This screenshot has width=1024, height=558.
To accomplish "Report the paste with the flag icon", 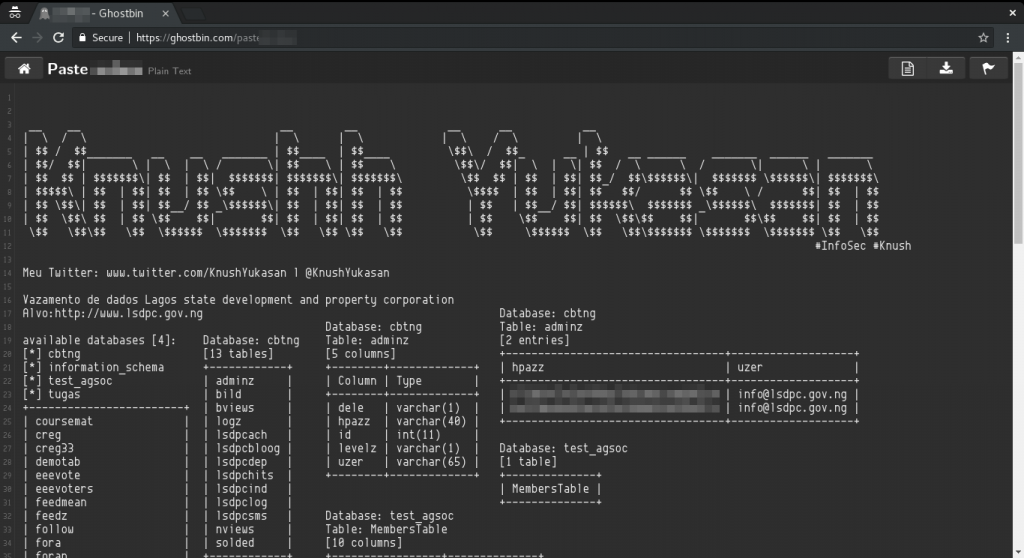I will (x=988, y=69).
